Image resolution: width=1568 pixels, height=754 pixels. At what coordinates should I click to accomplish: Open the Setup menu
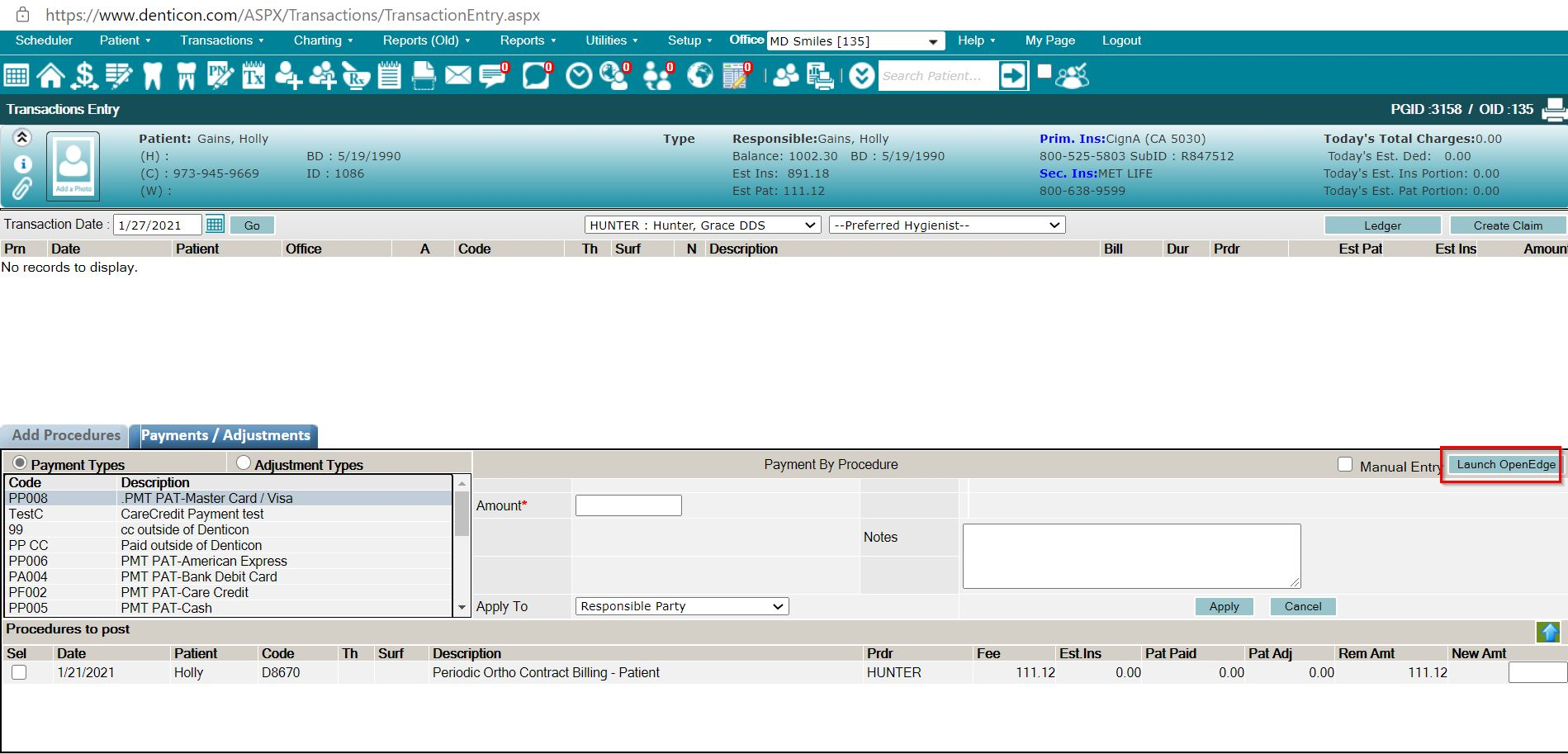click(x=689, y=40)
